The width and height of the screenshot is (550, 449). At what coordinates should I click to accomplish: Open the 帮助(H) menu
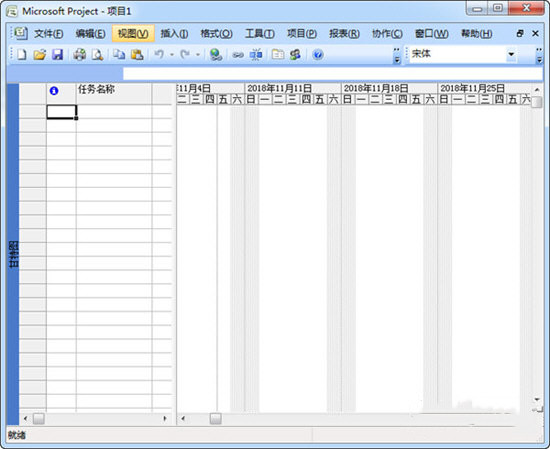(x=476, y=34)
